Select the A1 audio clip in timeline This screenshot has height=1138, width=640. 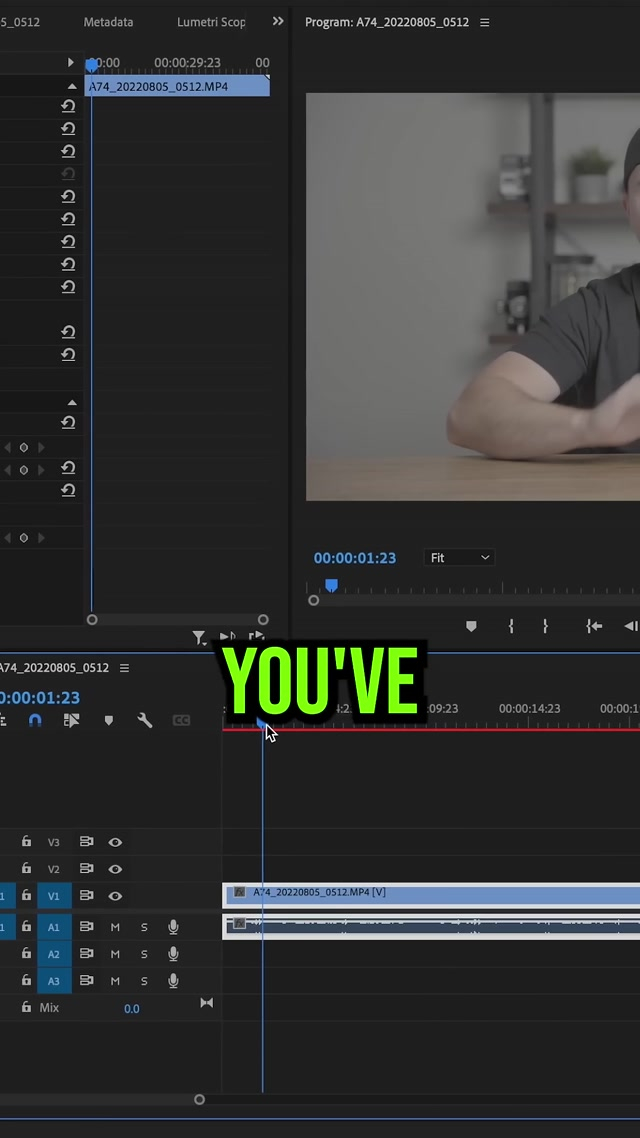click(x=431, y=926)
